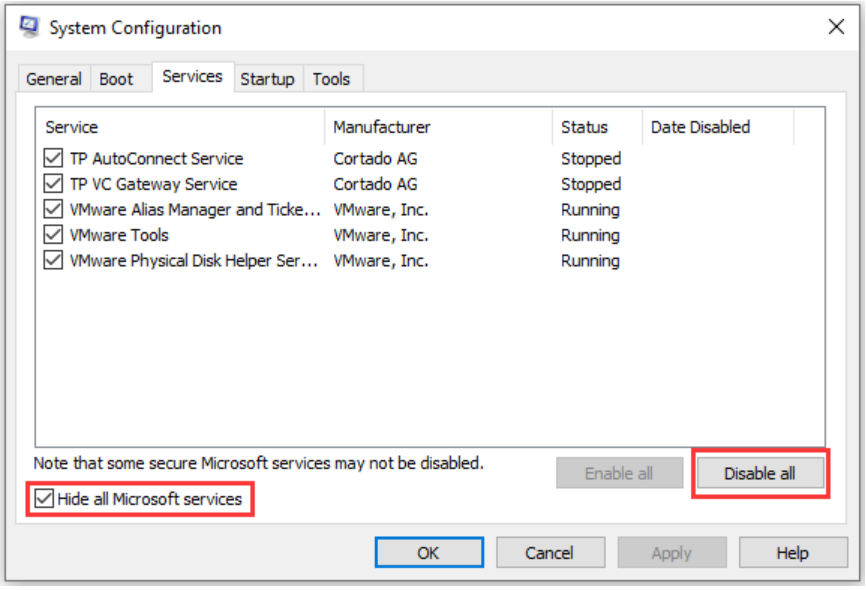Toggle Hide all Microsoft services checkbox
This screenshot has height=590, width=866.
(x=45, y=499)
